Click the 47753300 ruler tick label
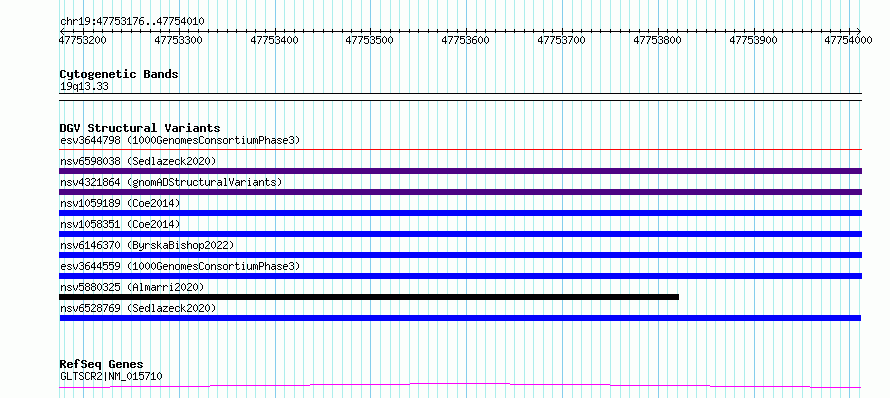The image size is (890, 398). click(x=178, y=40)
